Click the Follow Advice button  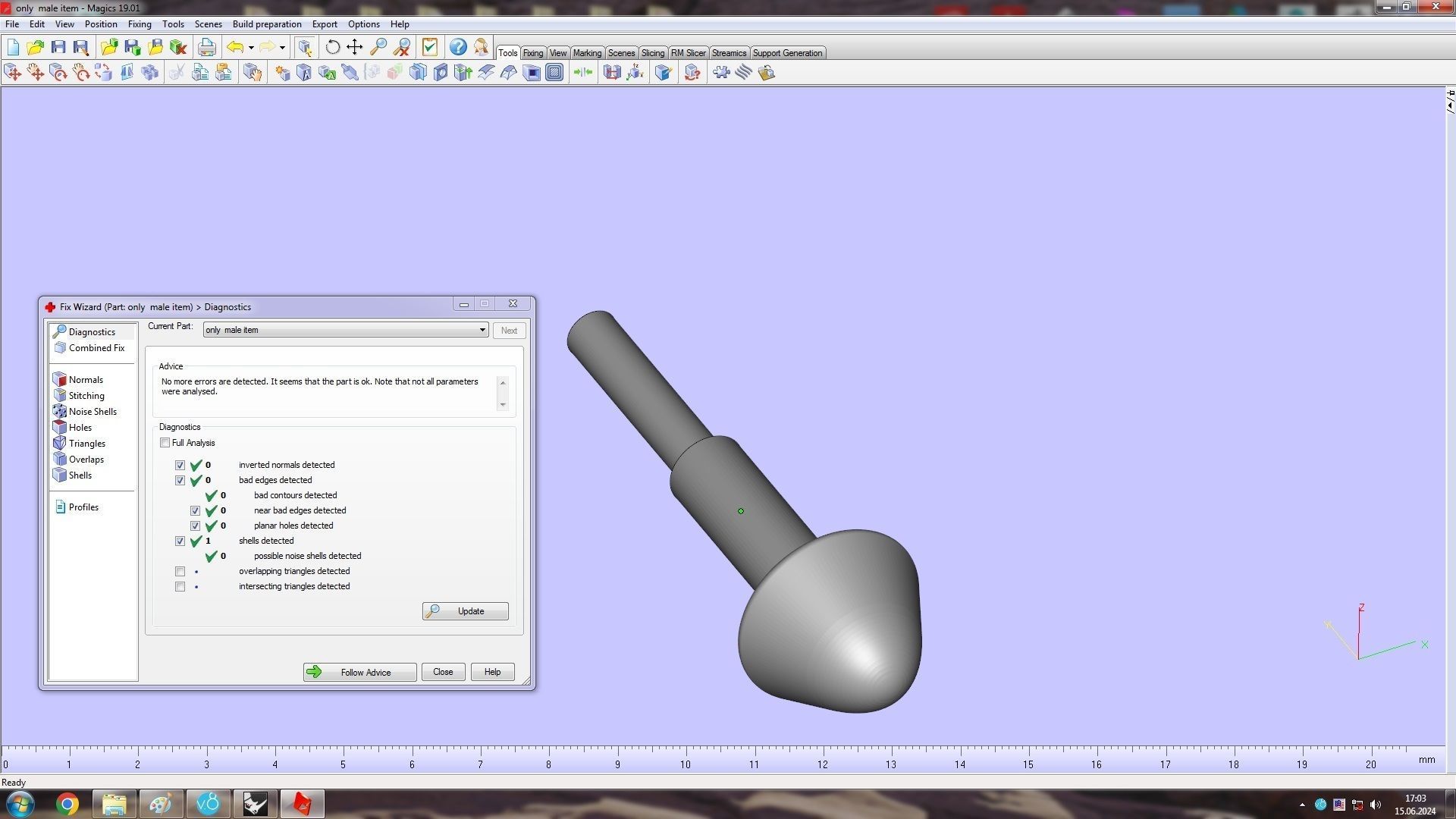pos(359,673)
